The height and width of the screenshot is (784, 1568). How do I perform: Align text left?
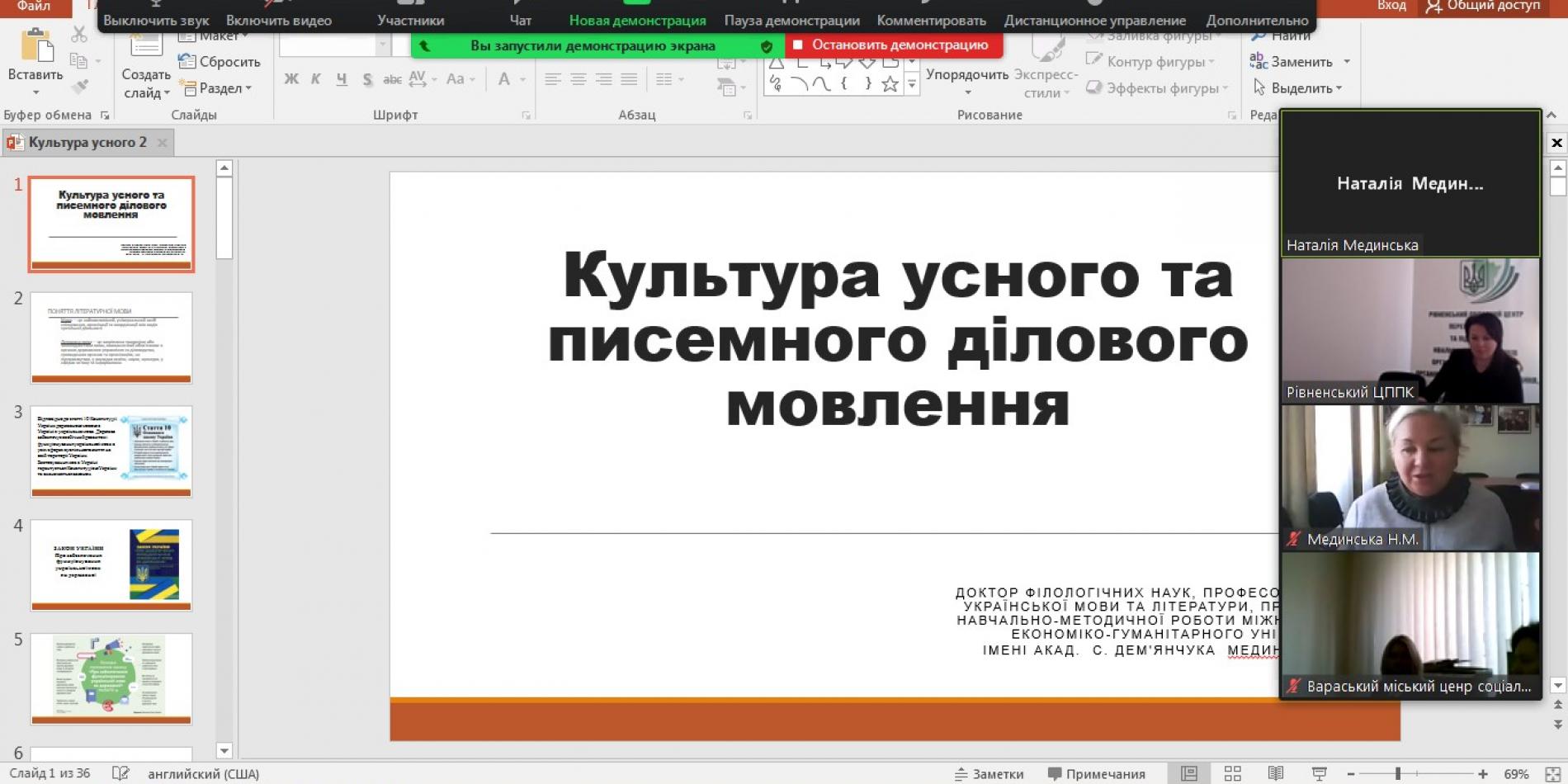coord(553,79)
